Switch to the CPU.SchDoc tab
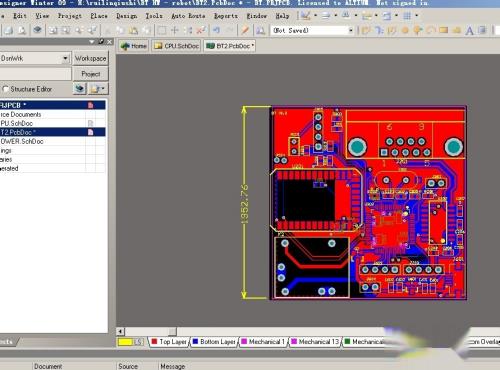The height and width of the screenshot is (370, 500). pyautogui.click(x=177, y=46)
